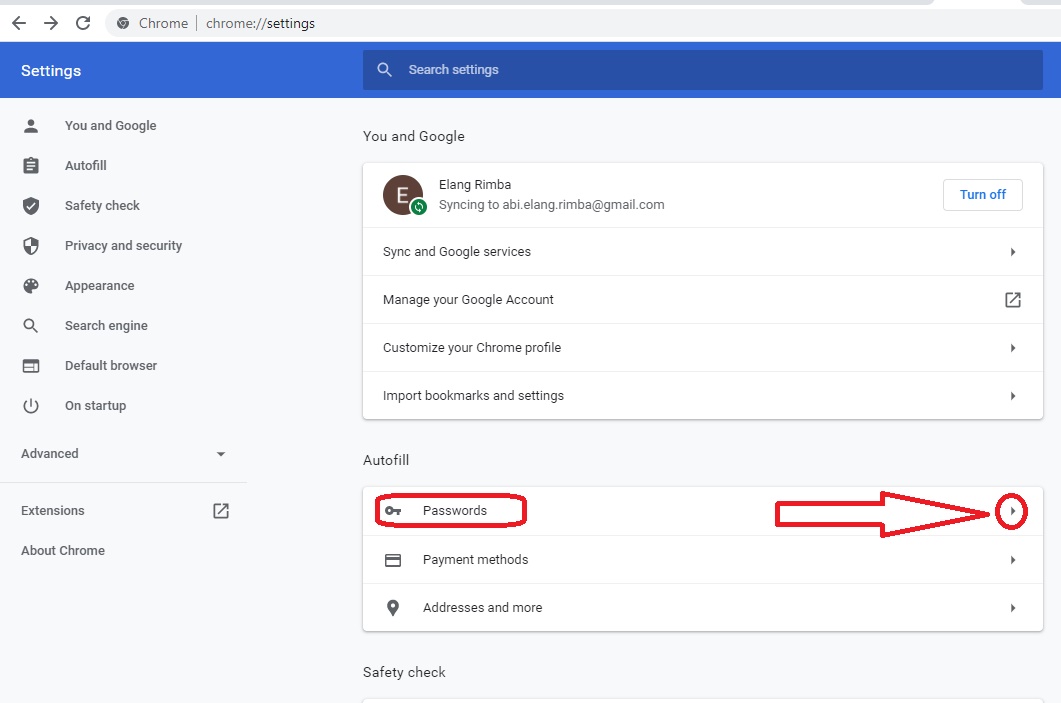Image resolution: width=1061 pixels, height=703 pixels.
Task: Select Search engine in the sidebar
Action: [106, 325]
